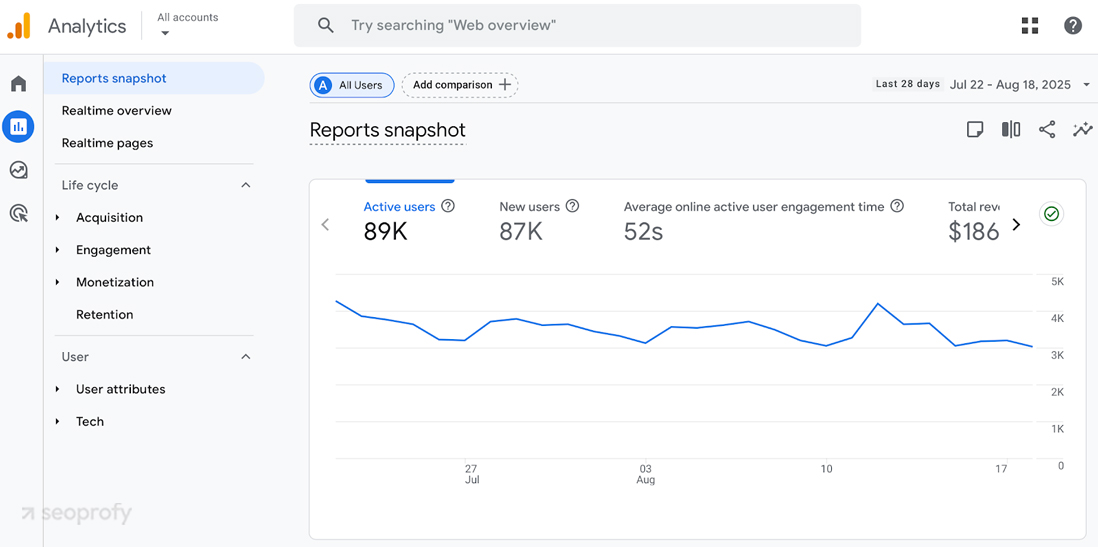Click the customize report note icon
Image resolution: width=1098 pixels, height=547 pixels.
coord(975,130)
